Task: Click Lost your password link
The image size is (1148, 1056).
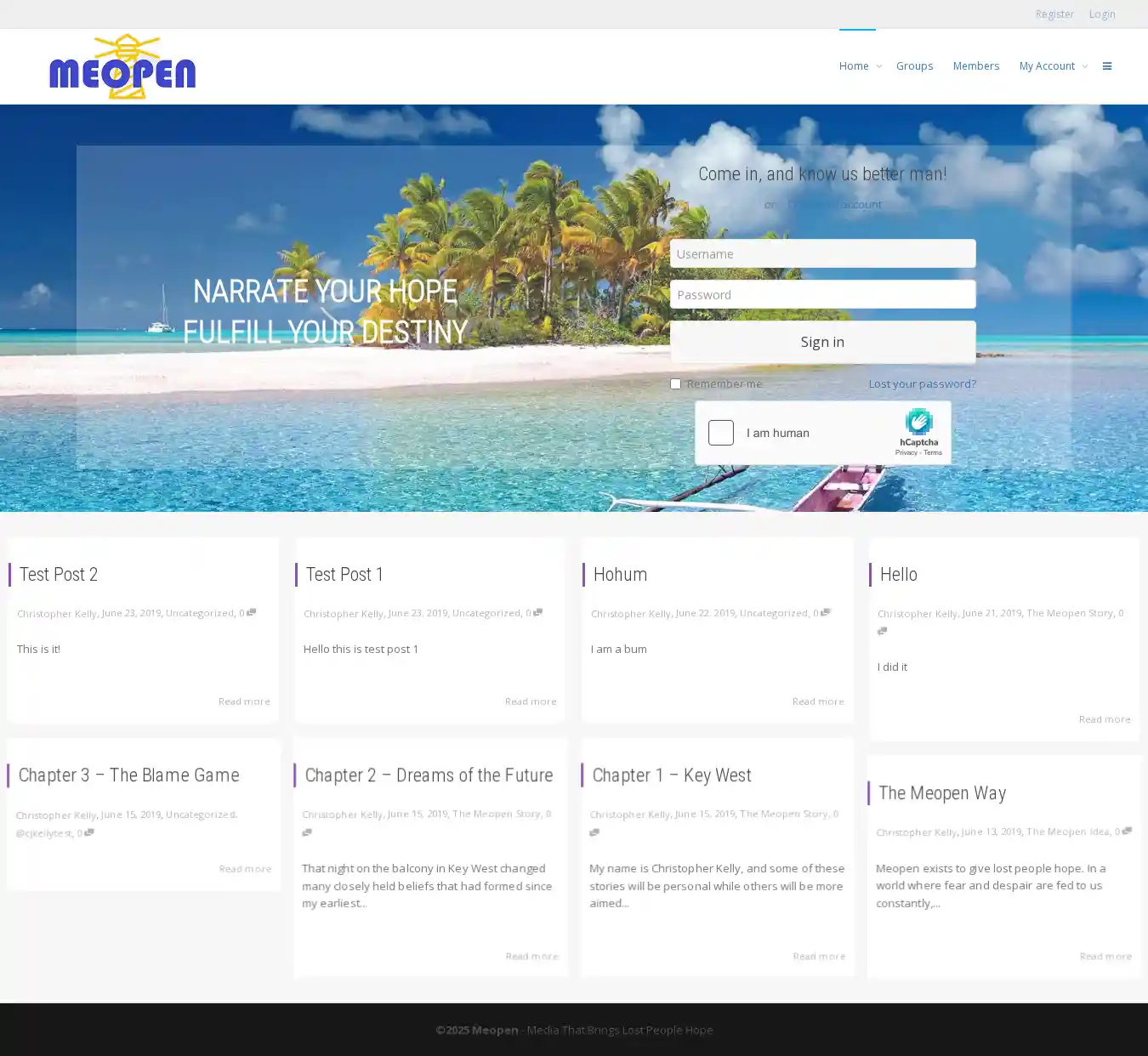Action: coord(922,384)
